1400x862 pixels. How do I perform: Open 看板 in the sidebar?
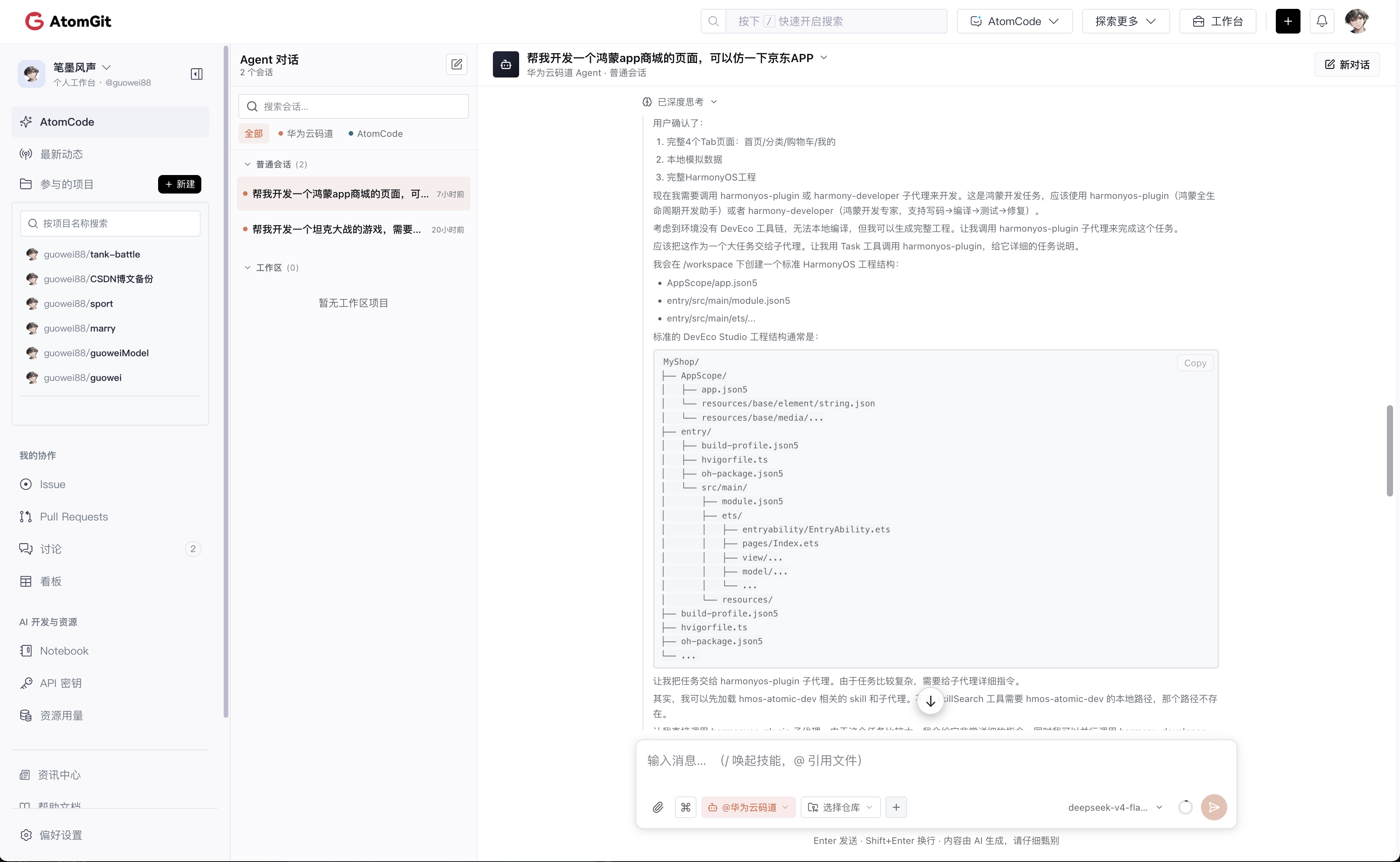[x=110, y=581]
